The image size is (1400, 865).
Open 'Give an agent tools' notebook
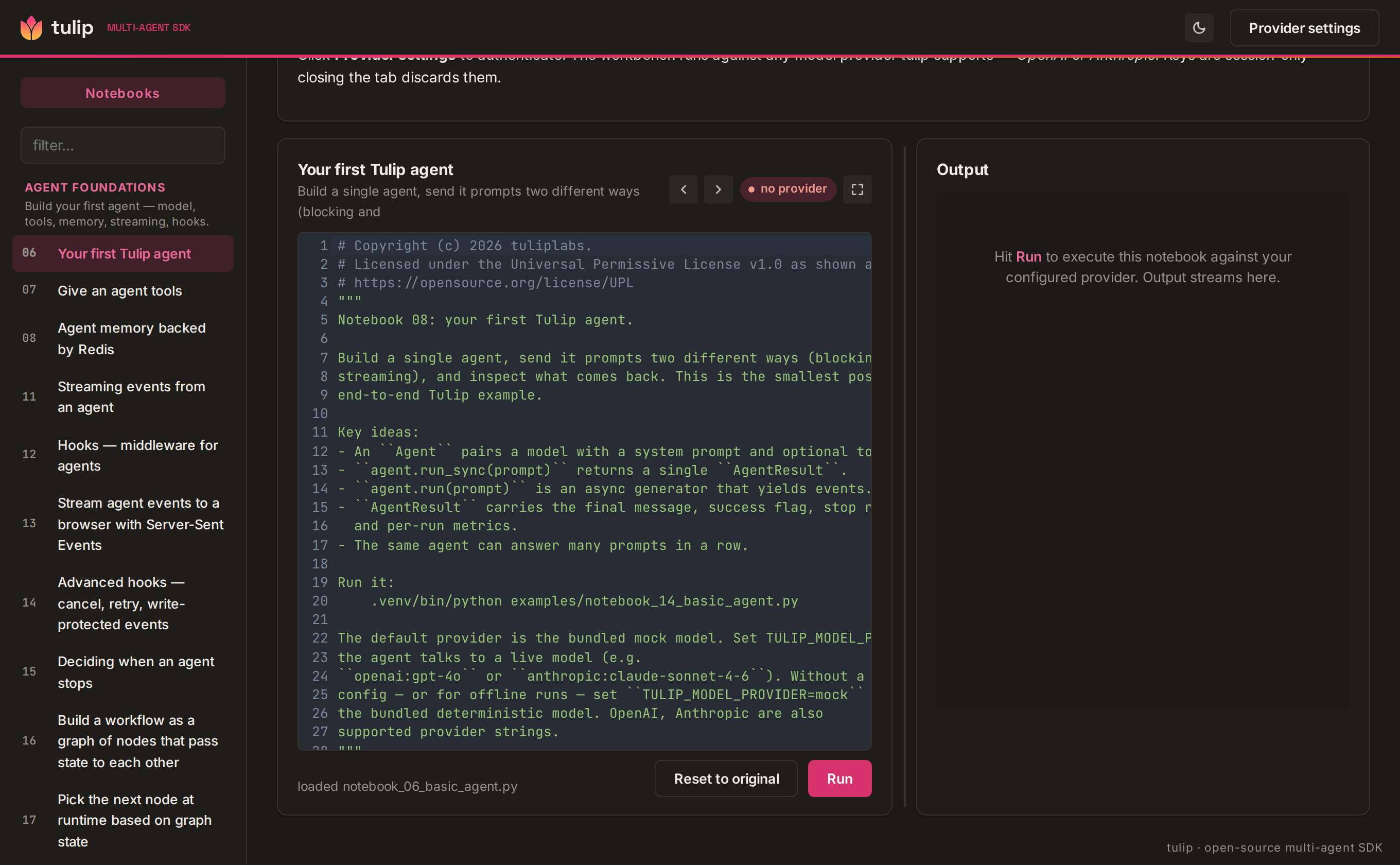(122, 290)
